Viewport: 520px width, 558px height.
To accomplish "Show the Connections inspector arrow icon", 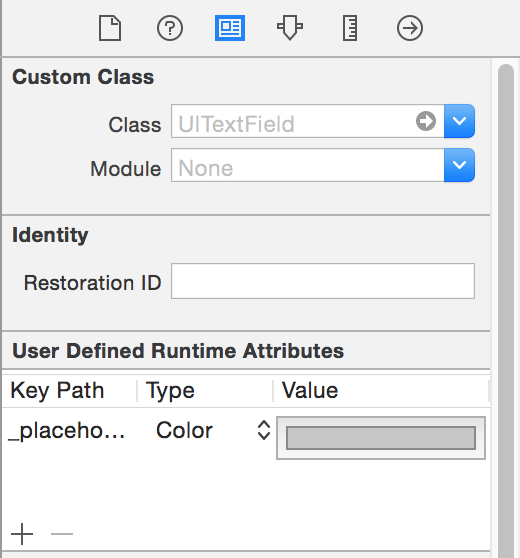I will coord(410,28).
